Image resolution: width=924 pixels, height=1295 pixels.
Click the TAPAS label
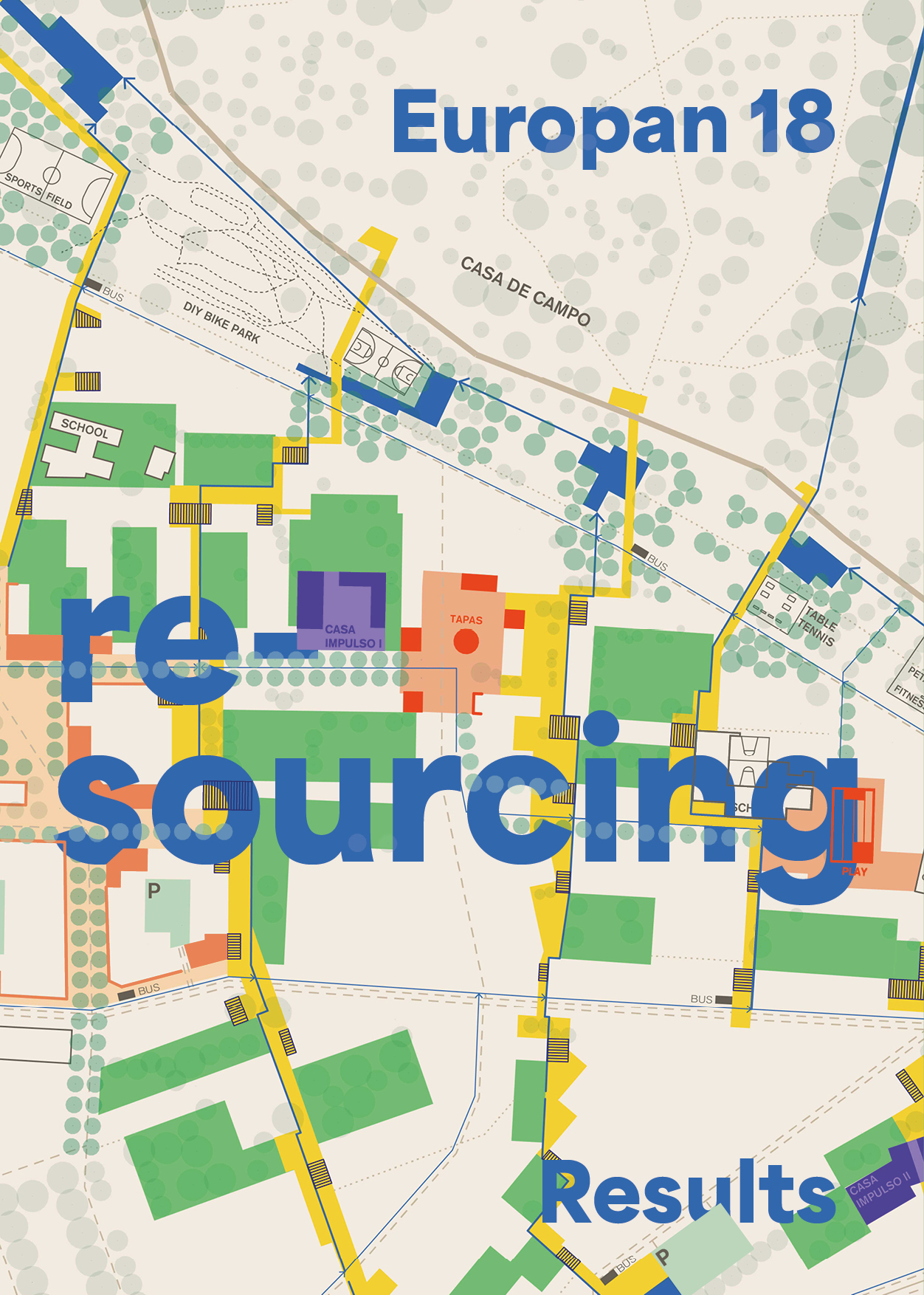click(x=466, y=619)
